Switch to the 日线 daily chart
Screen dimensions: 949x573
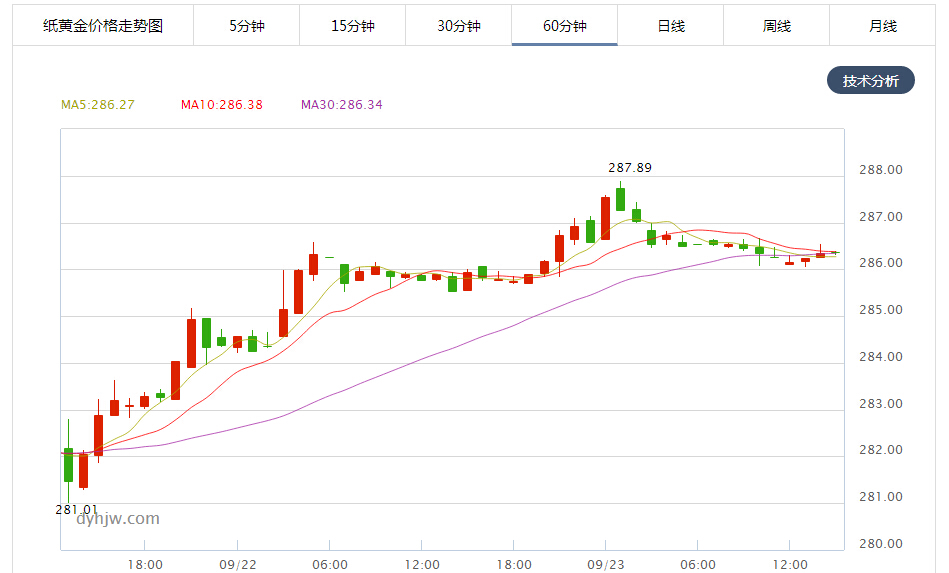[671, 26]
